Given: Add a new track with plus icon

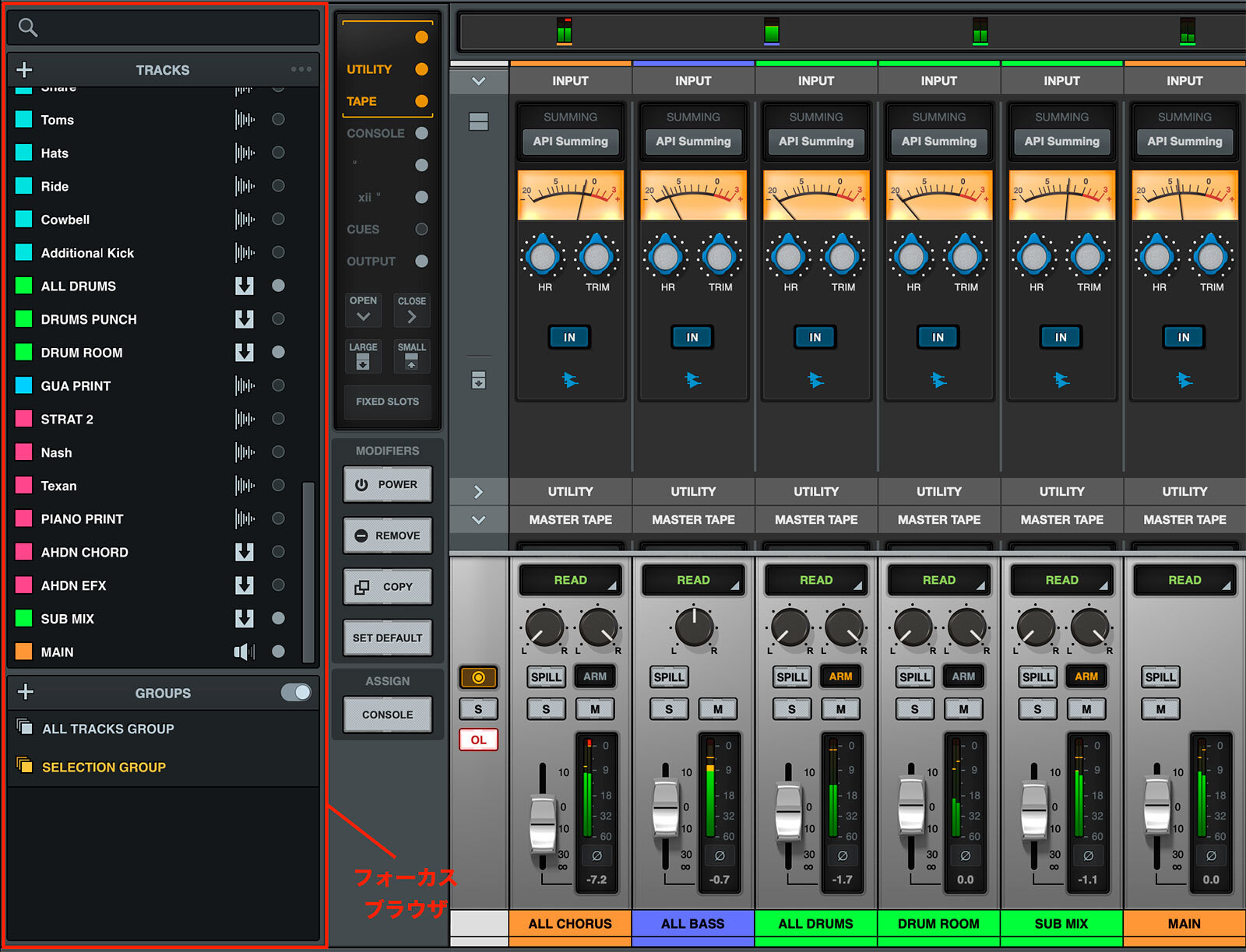Looking at the screenshot, I should click(24, 70).
